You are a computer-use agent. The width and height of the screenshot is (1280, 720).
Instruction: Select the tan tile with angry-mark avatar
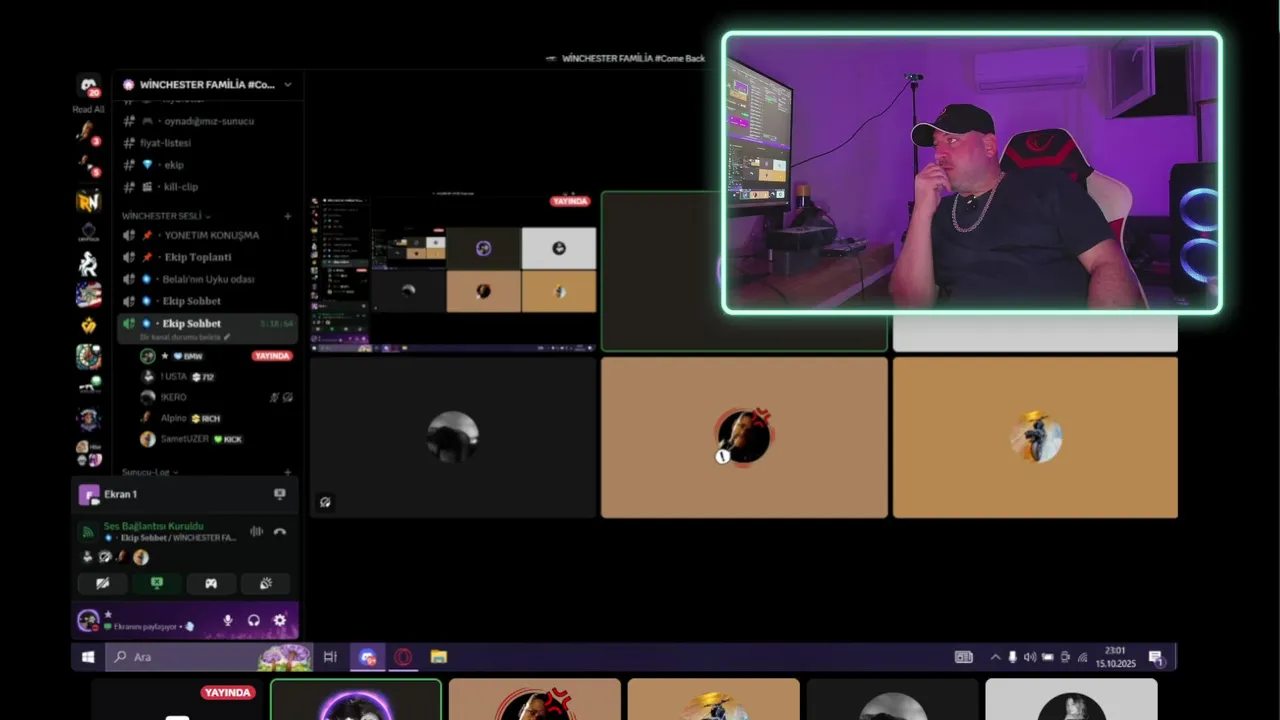point(744,438)
